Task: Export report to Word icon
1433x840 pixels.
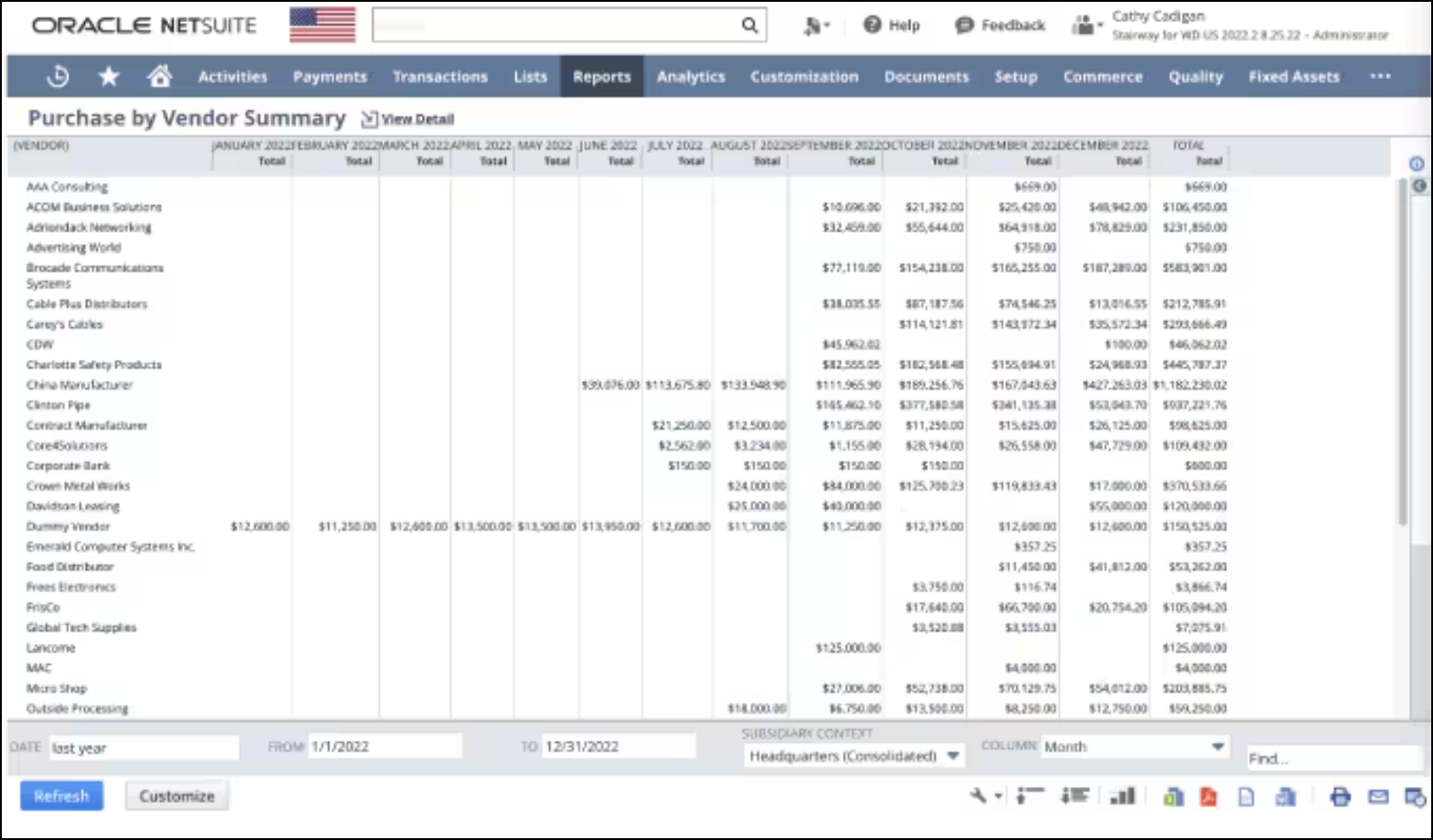Action: [1284, 797]
